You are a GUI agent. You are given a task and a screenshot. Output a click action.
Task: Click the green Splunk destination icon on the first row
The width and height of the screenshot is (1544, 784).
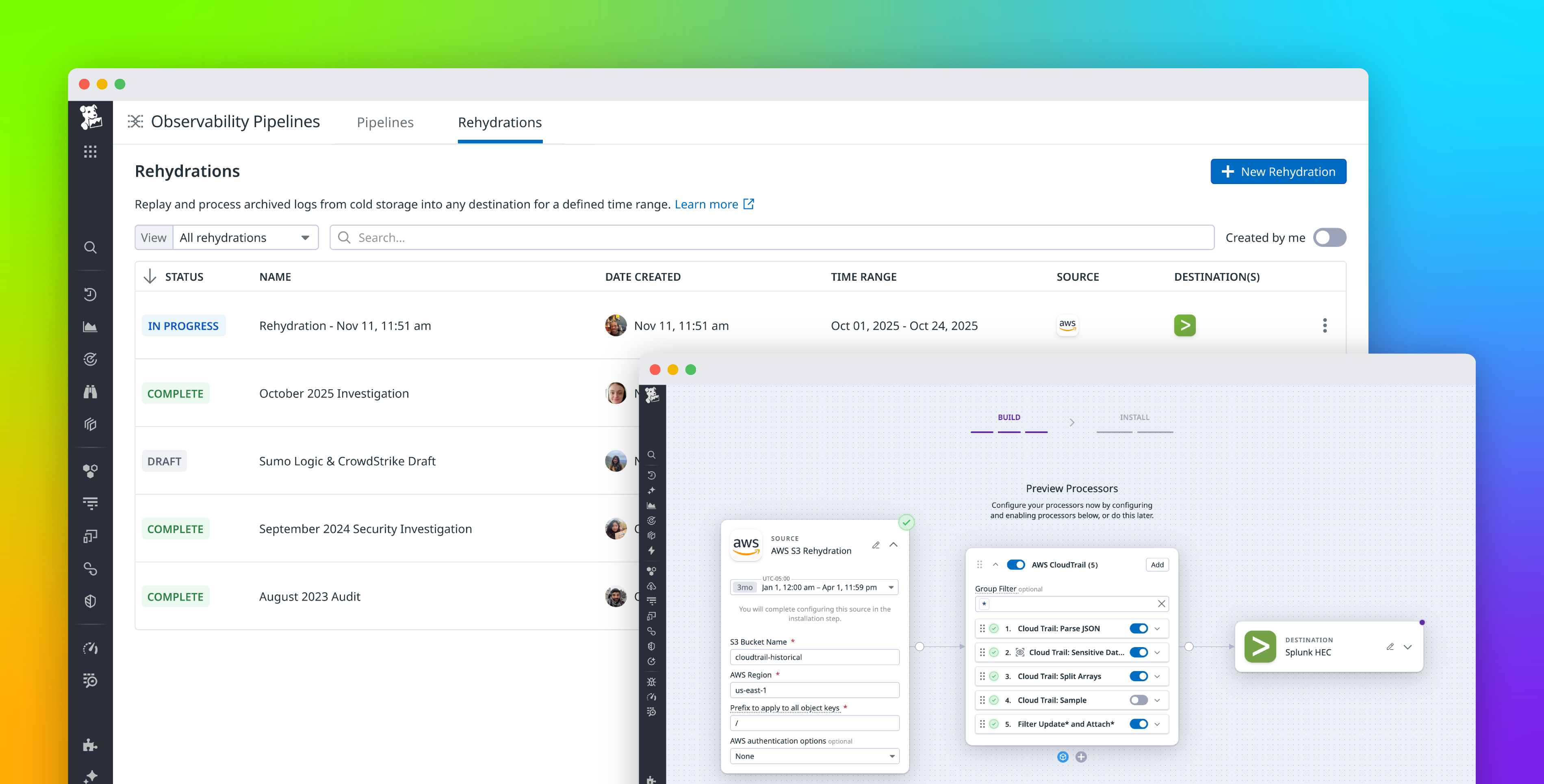(x=1185, y=325)
